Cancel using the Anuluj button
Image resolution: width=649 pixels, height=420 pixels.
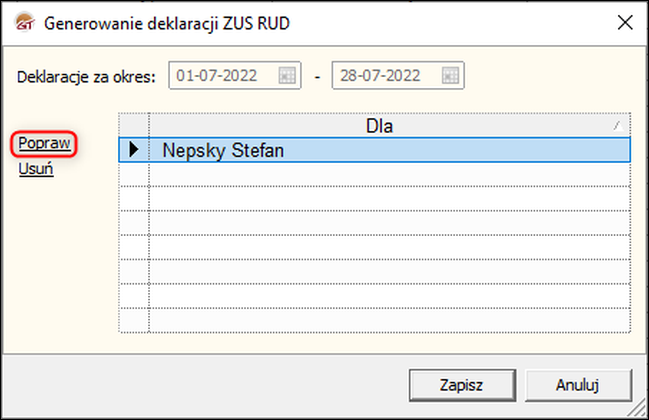(x=578, y=385)
